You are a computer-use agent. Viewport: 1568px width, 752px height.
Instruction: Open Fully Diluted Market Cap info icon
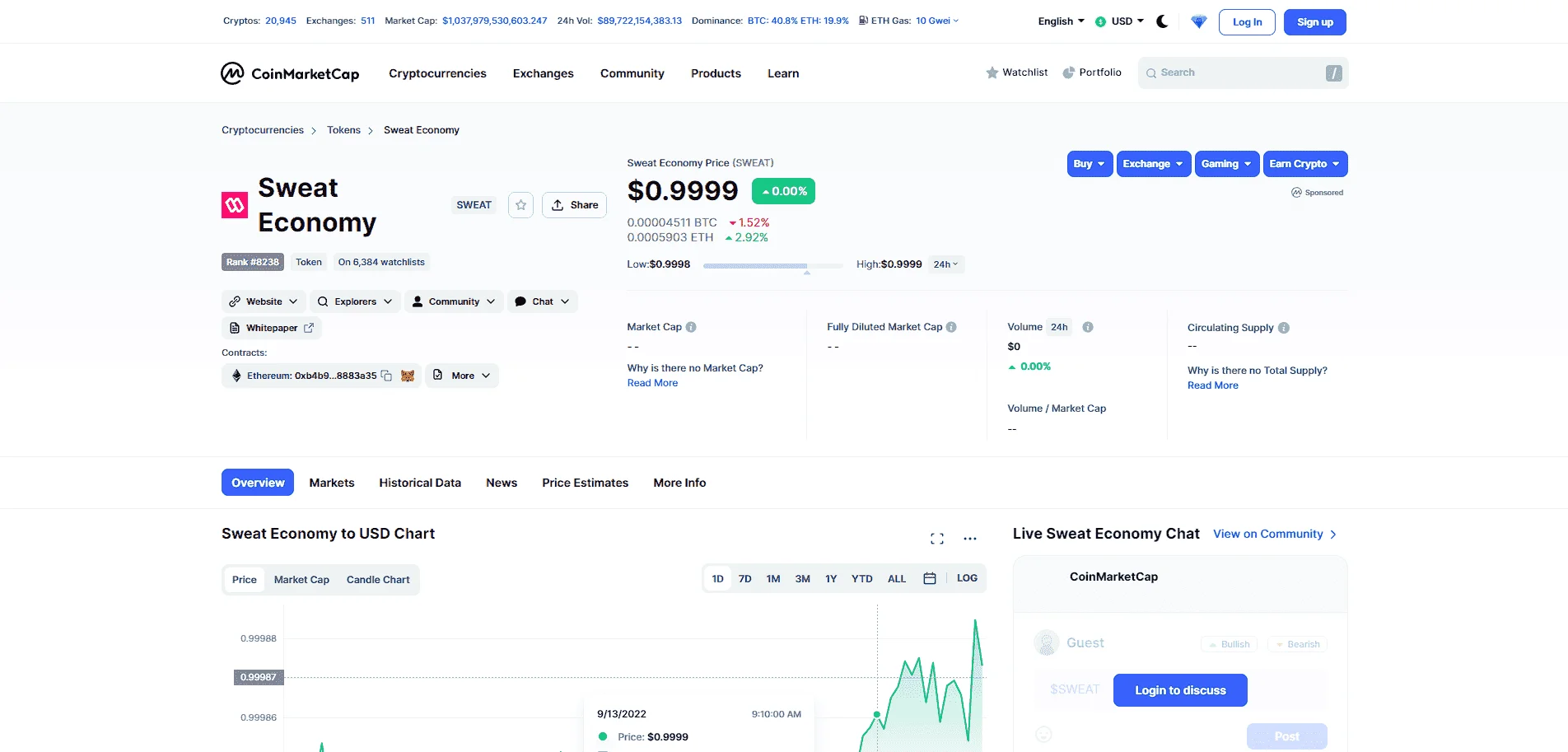click(951, 327)
